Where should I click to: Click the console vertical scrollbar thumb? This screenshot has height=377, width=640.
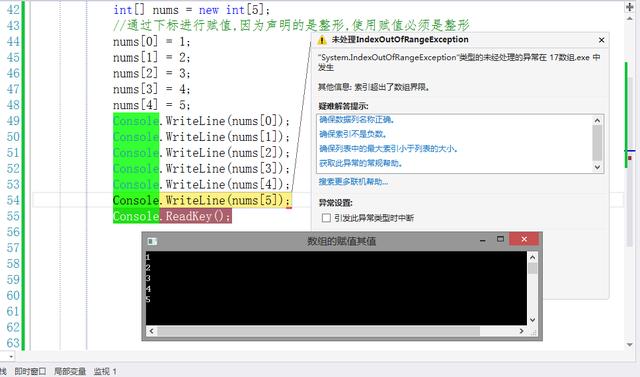click(x=532, y=268)
